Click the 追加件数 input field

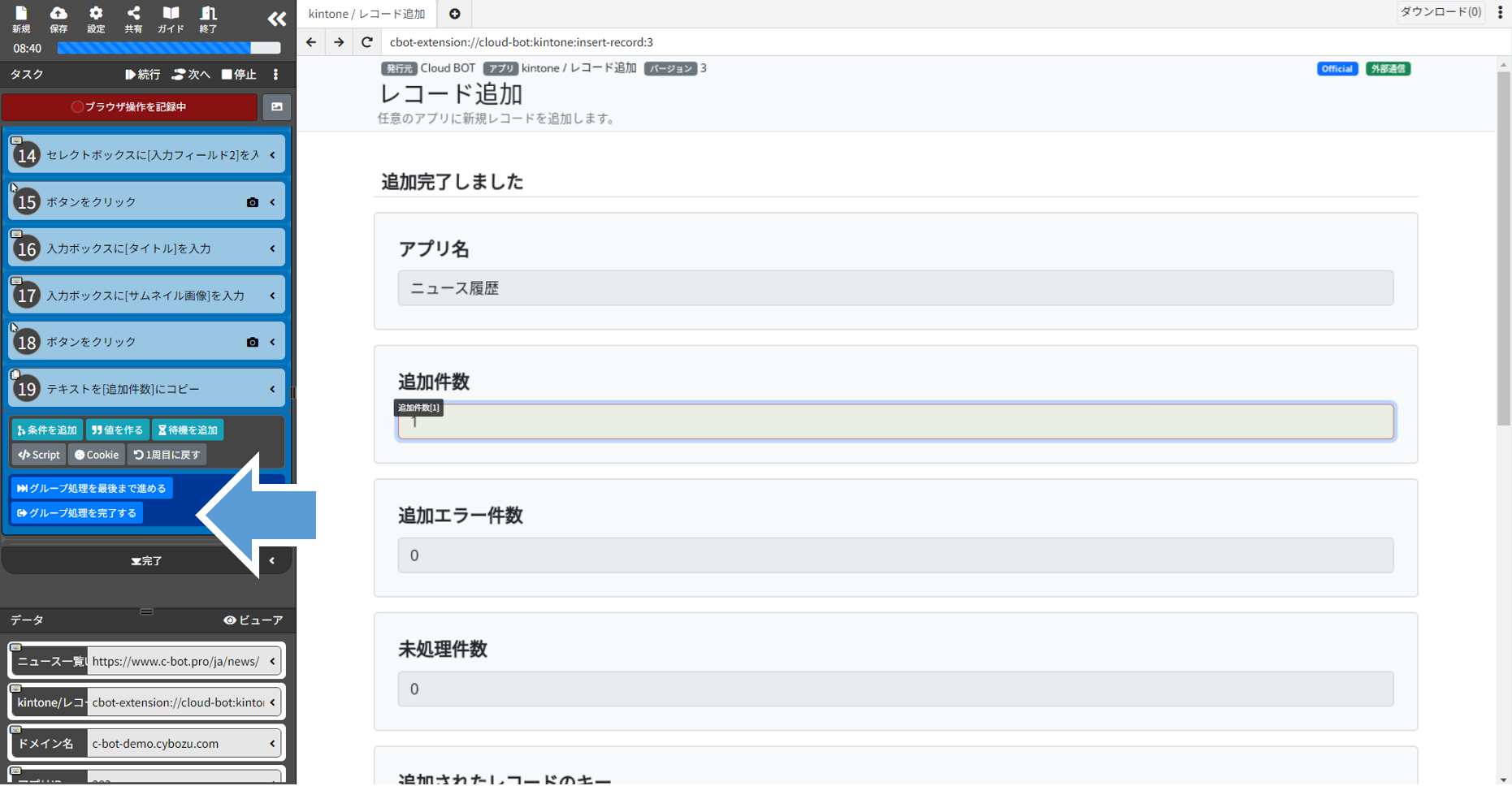(x=895, y=422)
